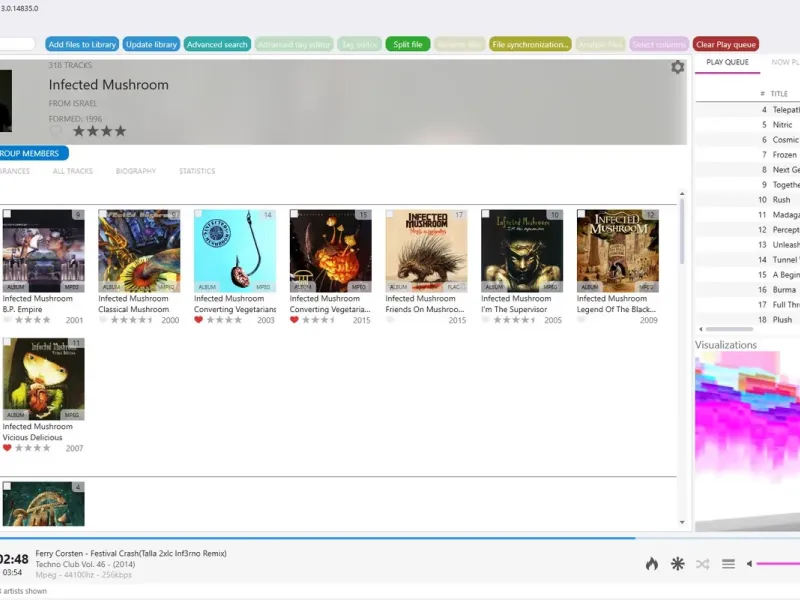Tick Friends On Mushrooms album checkbox
This screenshot has height=600, width=800.
[x=390, y=214]
